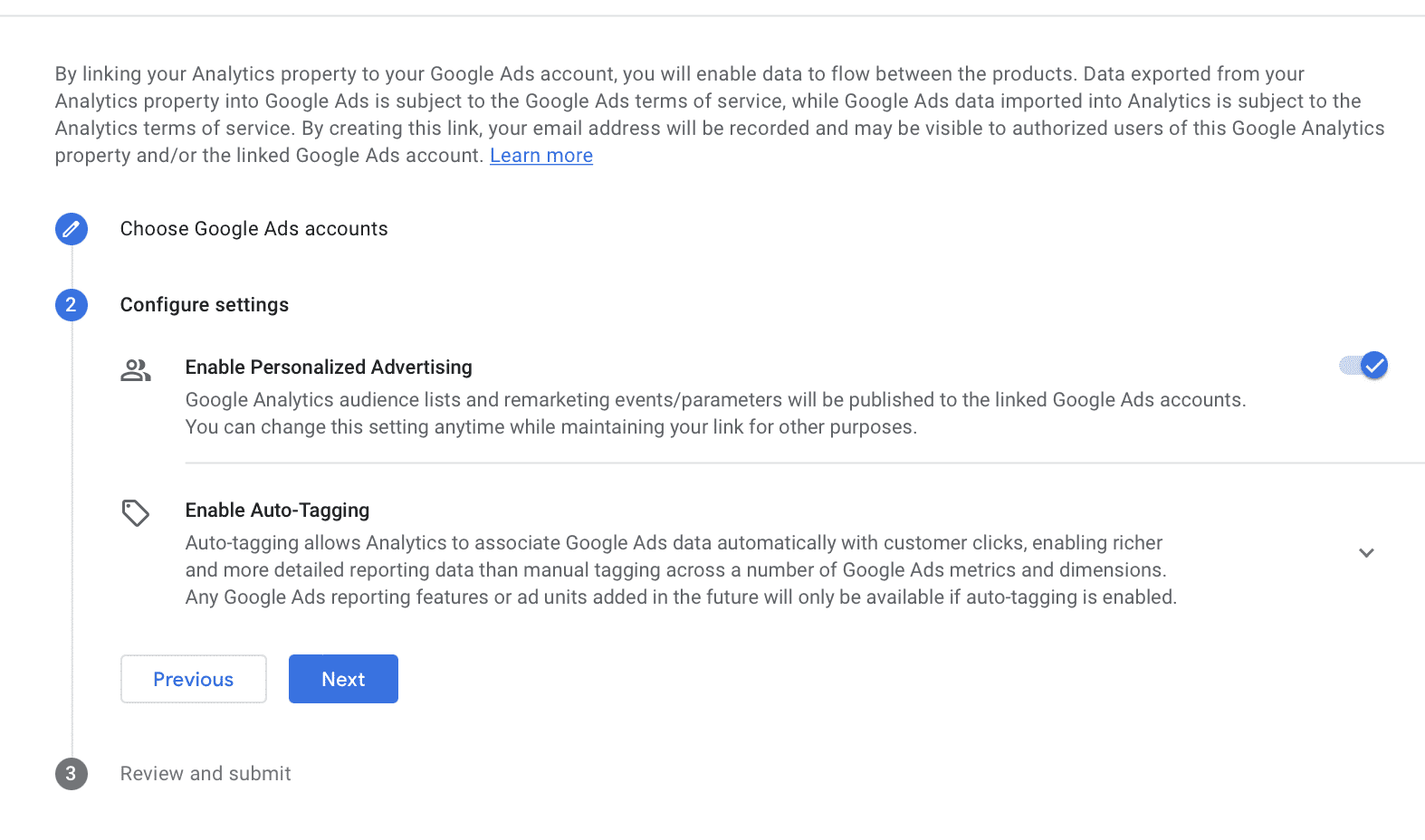Click the step 3 number circle

click(72, 774)
